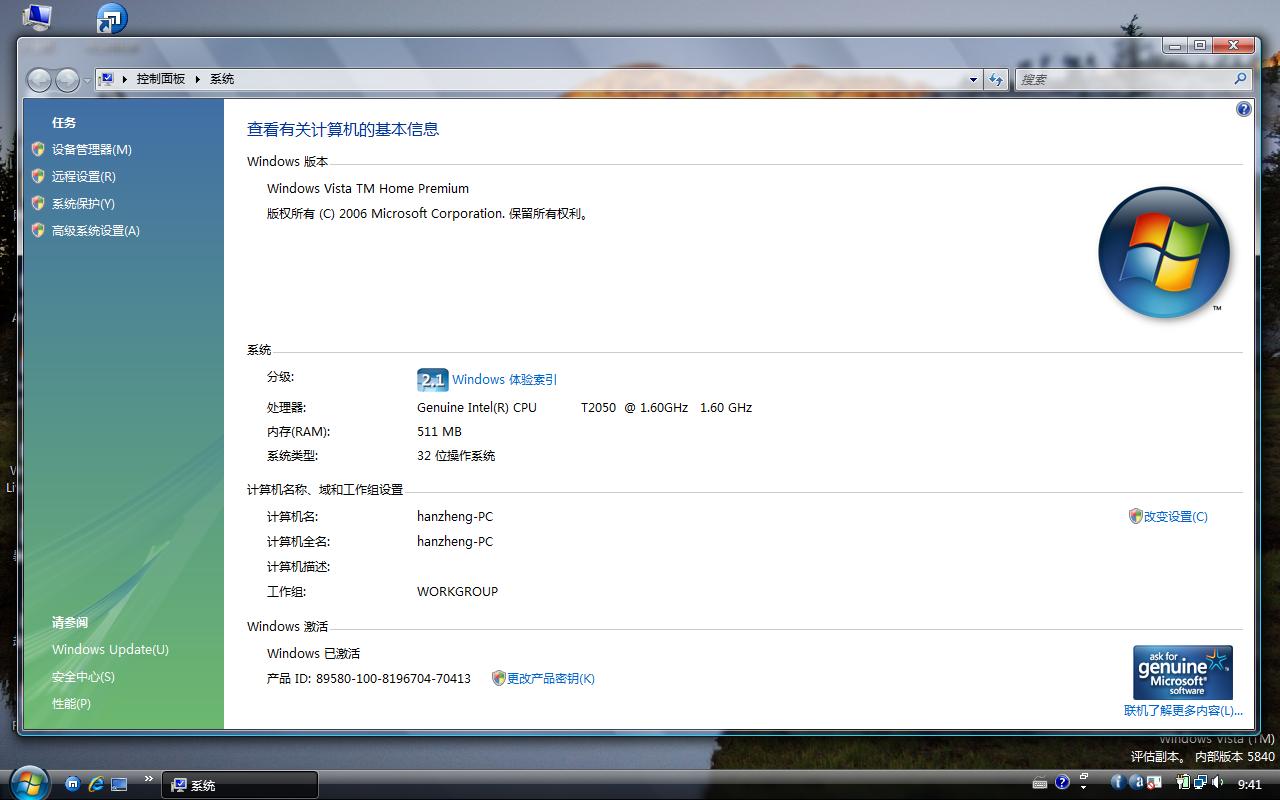Expand the arrow between 控制面板 and 系统
This screenshot has height=800, width=1280.
tap(198, 79)
